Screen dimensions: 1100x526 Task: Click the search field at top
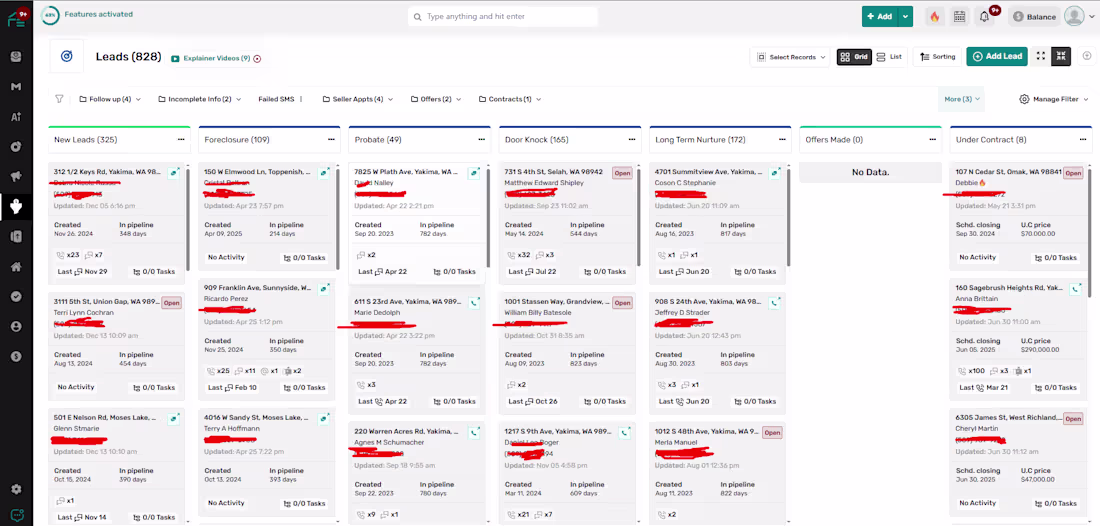point(503,16)
